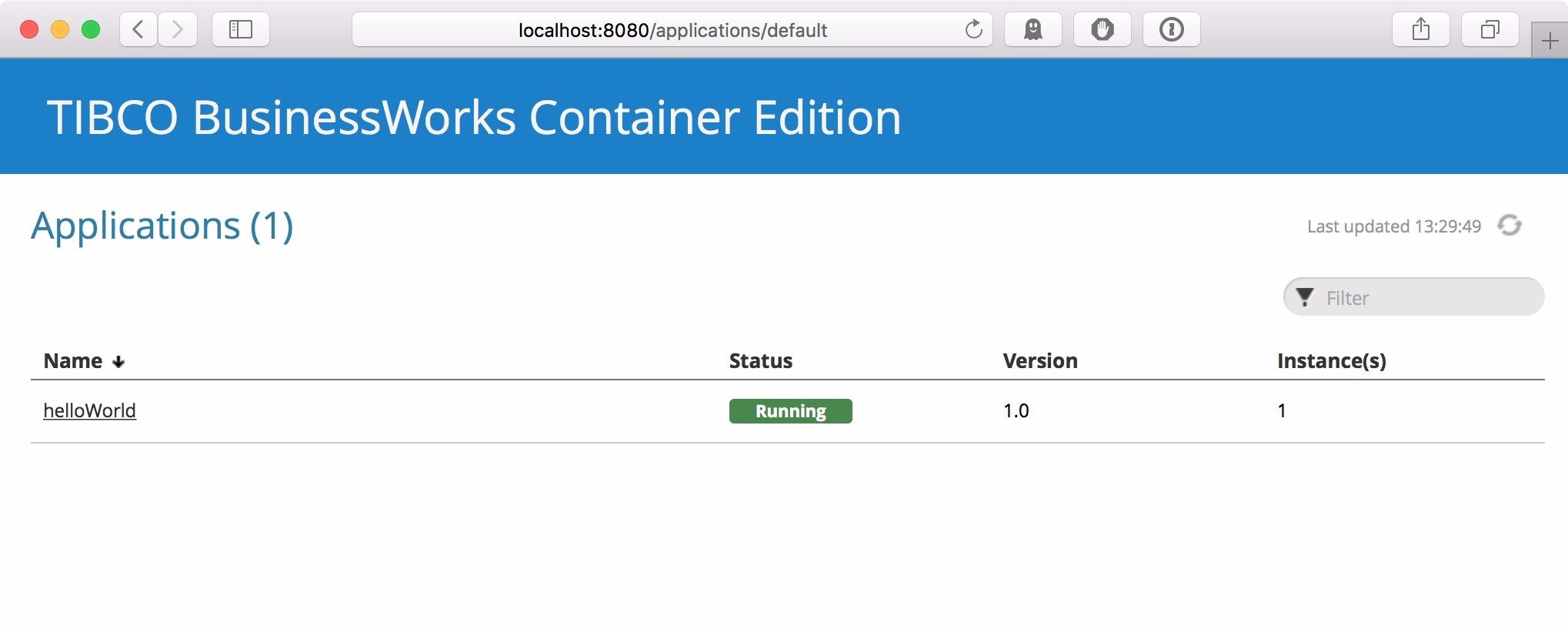The height and width of the screenshot is (626, 1568).
Task: Sort by Name using the down arrow
Action: 118,362
